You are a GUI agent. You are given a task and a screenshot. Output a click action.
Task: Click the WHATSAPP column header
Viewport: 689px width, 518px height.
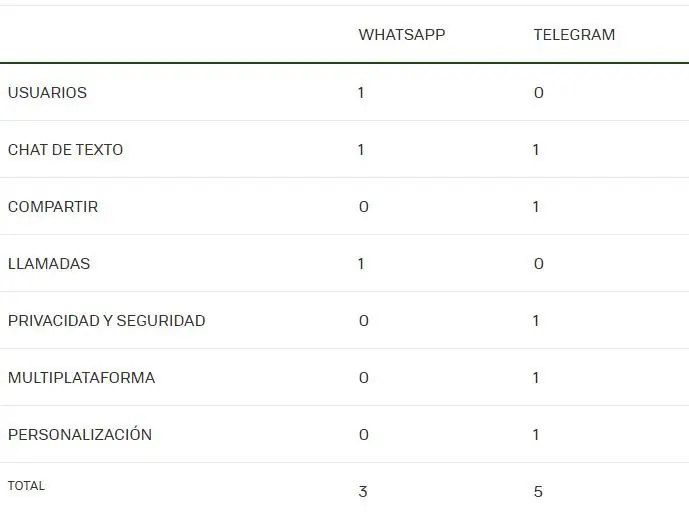(x=402, y=35)
